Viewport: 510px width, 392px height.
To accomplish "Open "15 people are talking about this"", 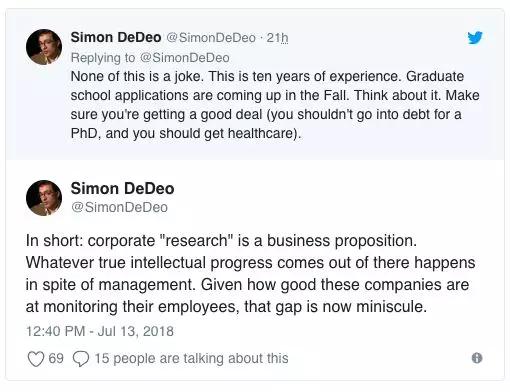I will (x=192, y=359).
